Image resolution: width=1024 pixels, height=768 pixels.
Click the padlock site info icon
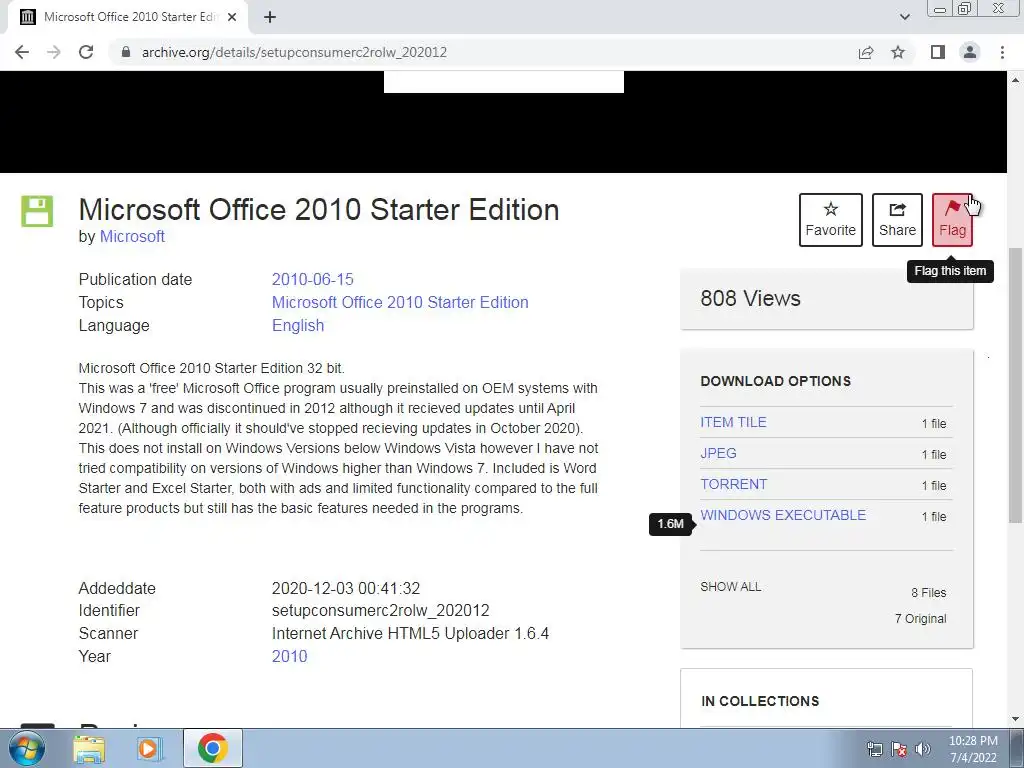126,52
